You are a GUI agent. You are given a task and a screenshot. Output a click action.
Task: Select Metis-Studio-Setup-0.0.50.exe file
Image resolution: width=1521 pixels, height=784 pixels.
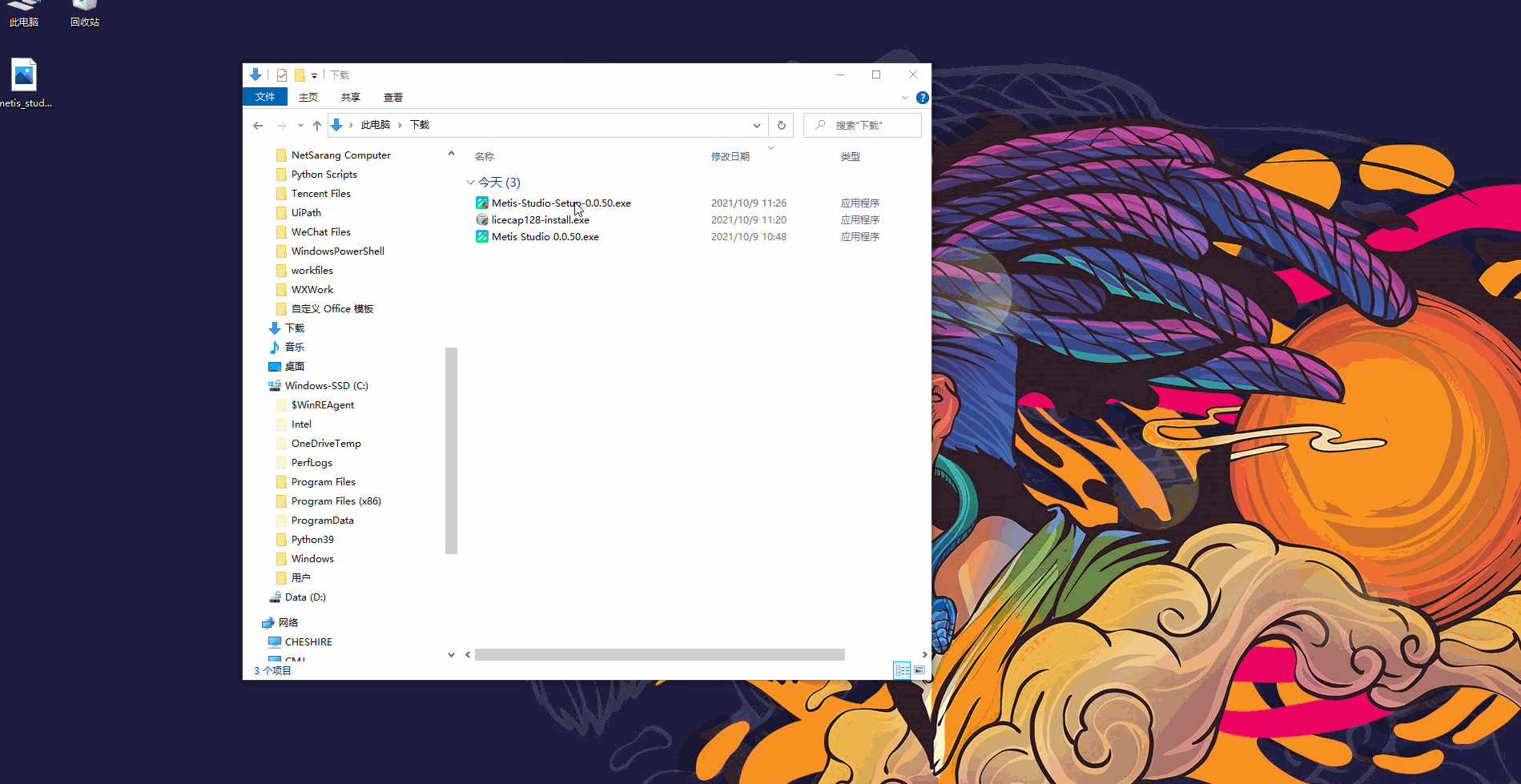tap(561, 203)
